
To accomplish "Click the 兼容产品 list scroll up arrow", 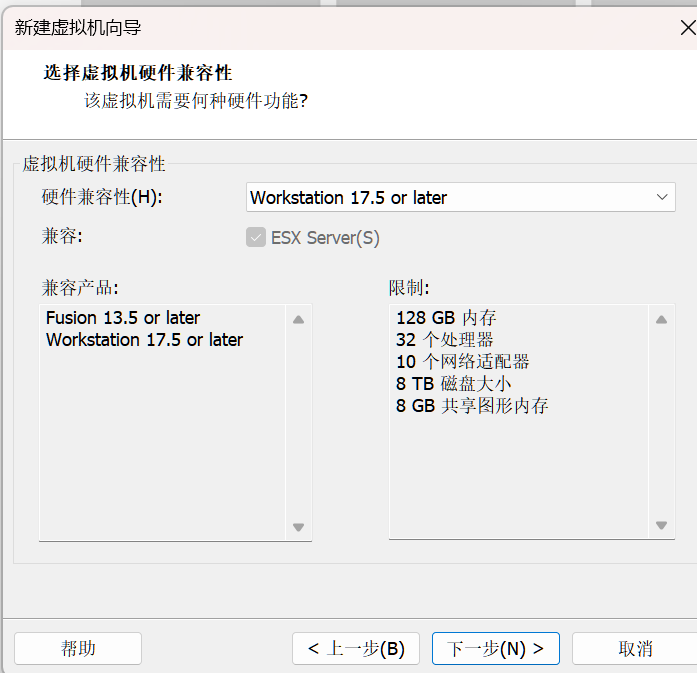I will coord(298,319).
